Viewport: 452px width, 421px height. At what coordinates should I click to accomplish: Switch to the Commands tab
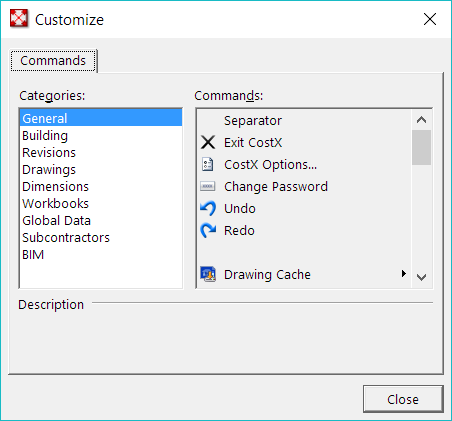coord(53,61)
